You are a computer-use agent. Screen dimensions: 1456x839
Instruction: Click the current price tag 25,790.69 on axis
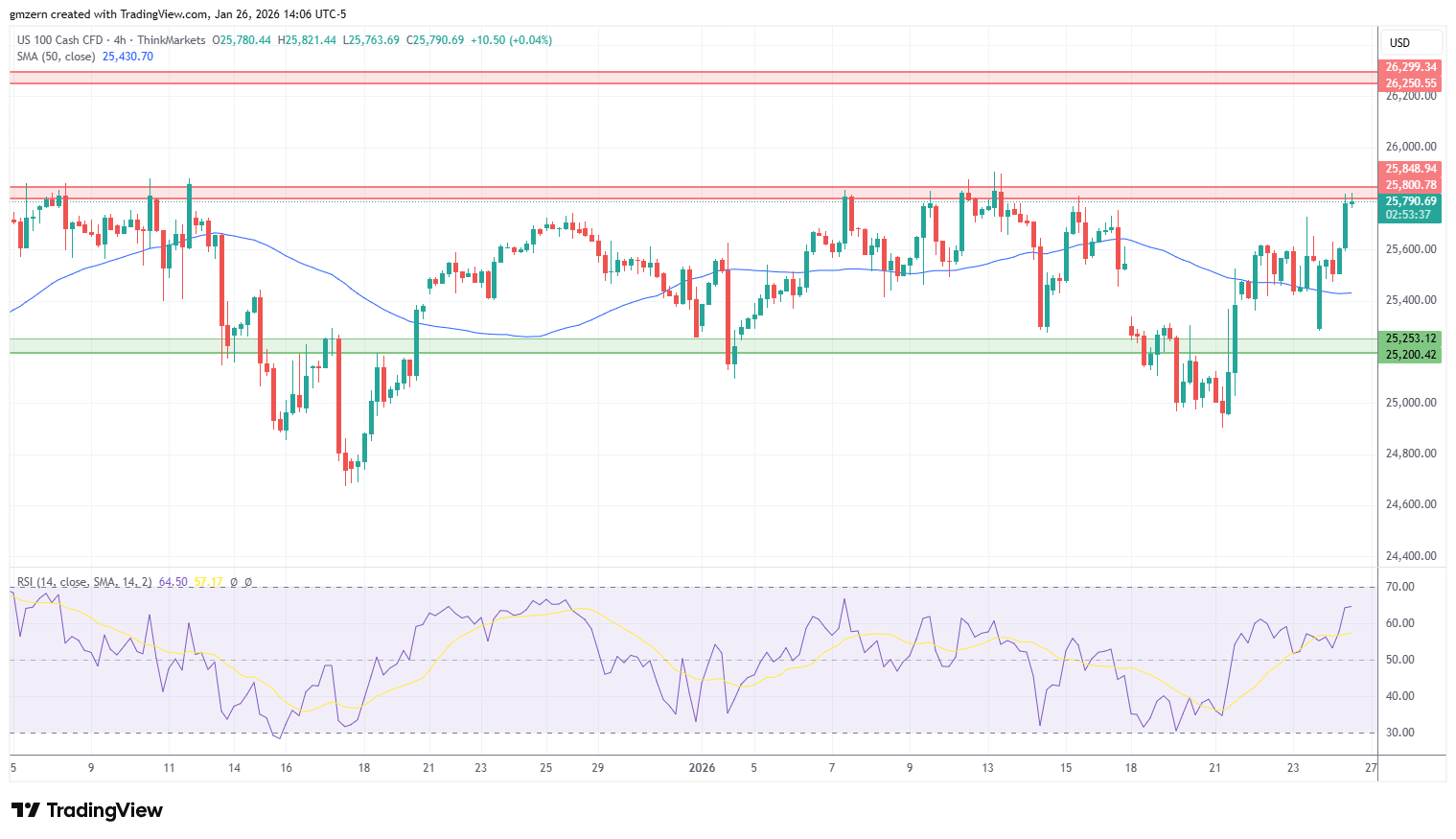click(x=1411, y=201)
